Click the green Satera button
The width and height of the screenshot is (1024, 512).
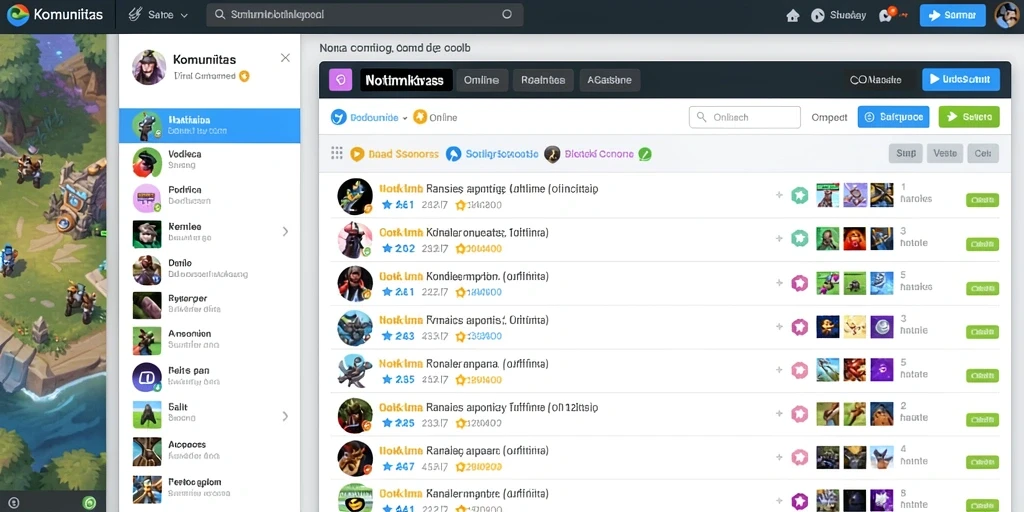point(969,117)
